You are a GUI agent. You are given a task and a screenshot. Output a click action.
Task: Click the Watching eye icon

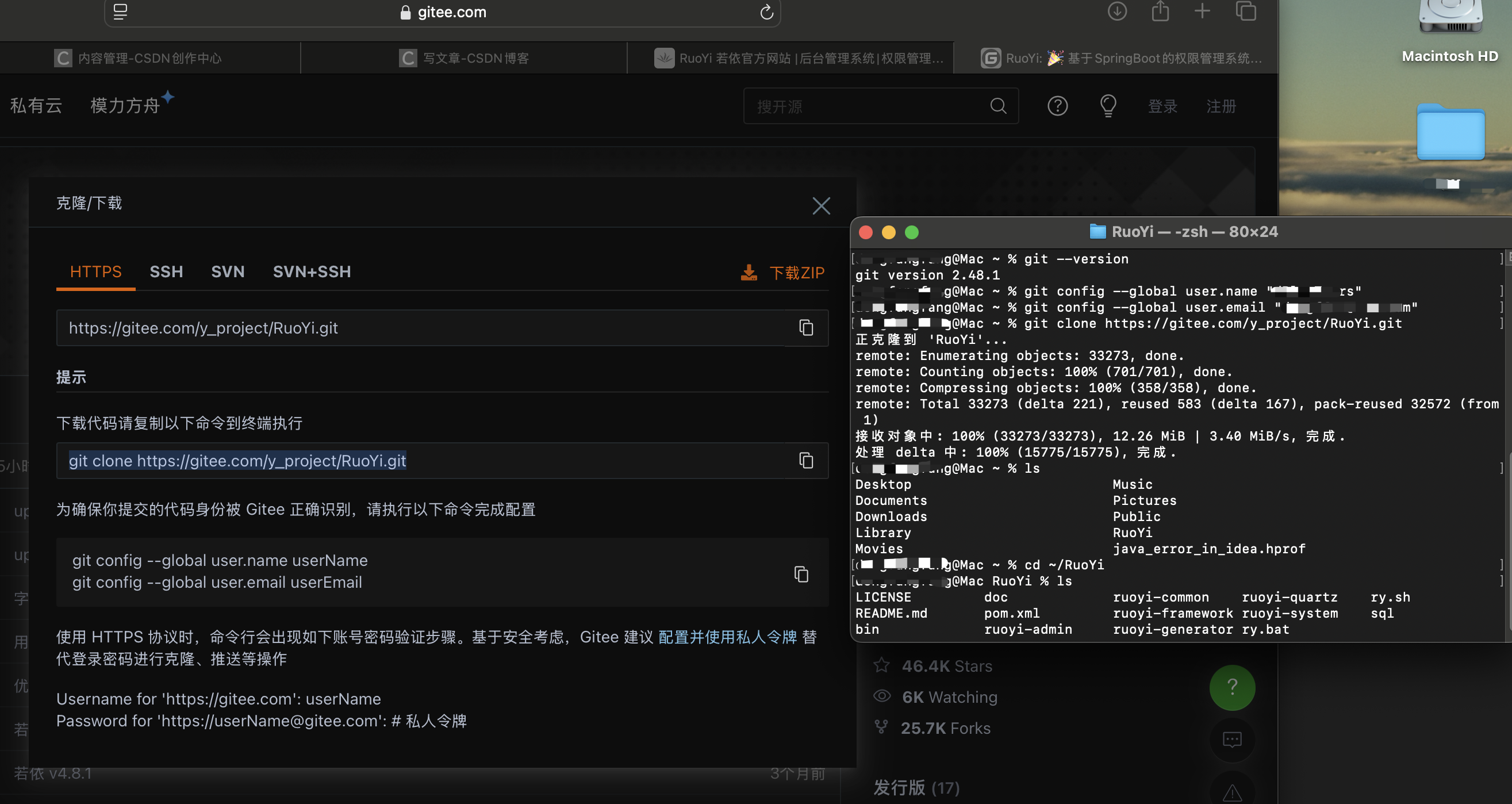click(x=881, y=696)
